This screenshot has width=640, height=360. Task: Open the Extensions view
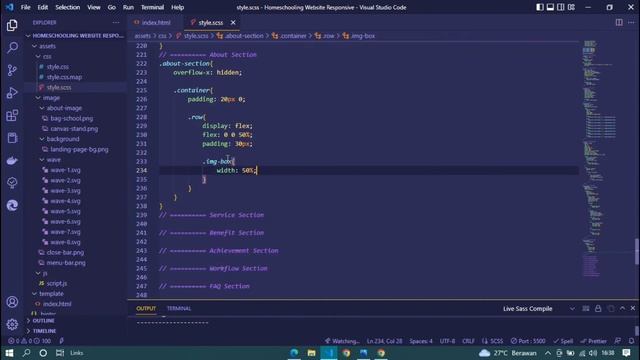12,116
